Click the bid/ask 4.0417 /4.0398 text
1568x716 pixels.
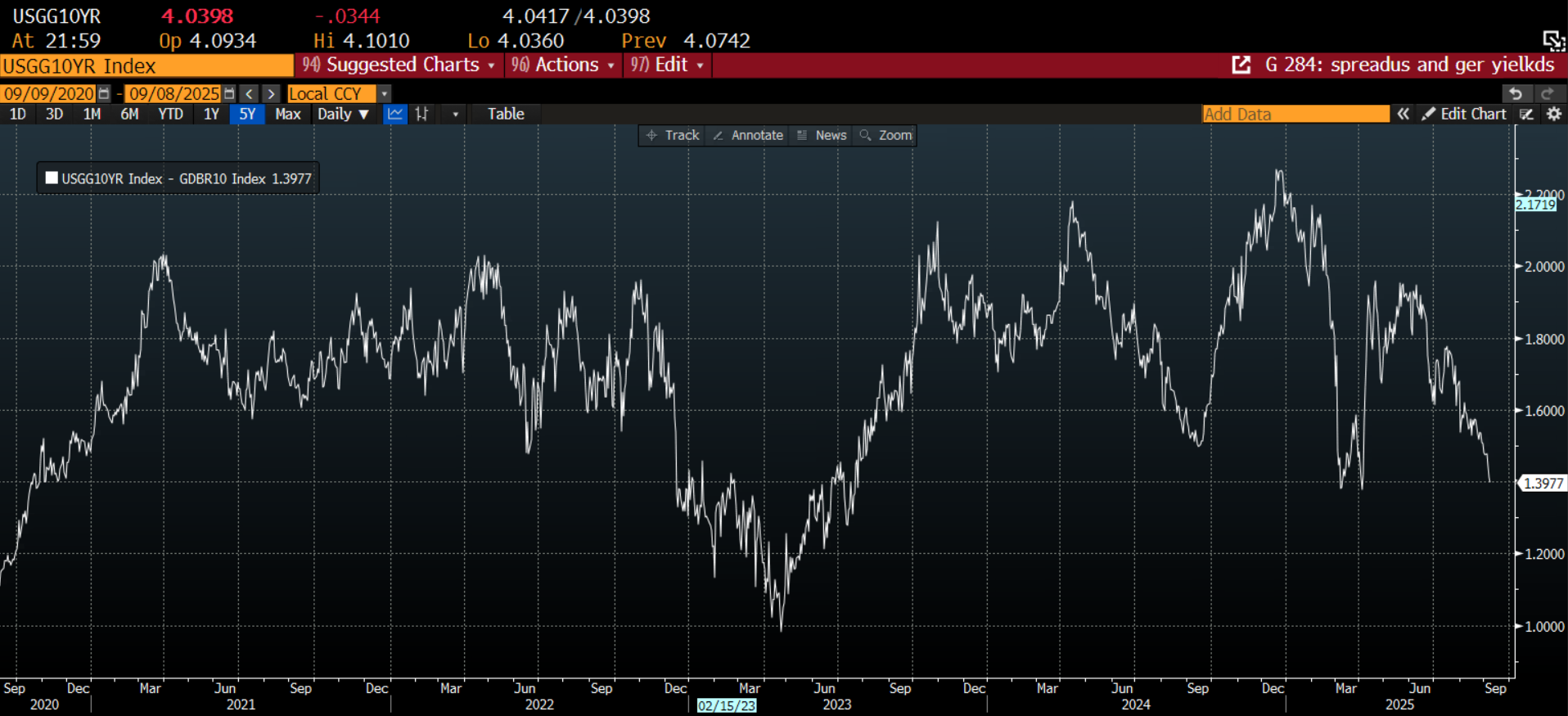pos(576,16)
